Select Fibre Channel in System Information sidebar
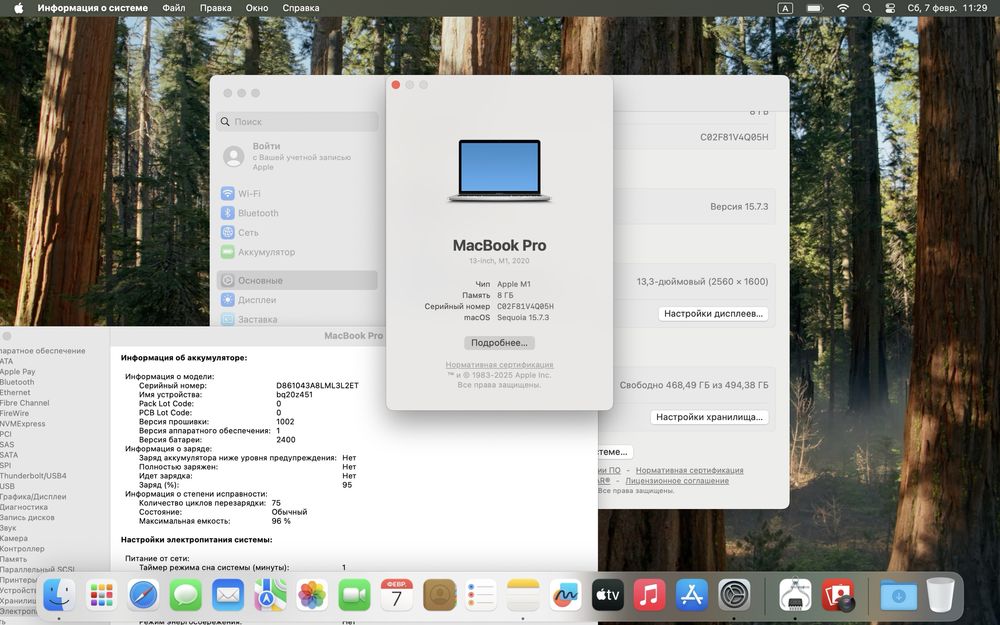Image resolution: width=1000 pixels, height=625 pixels. (25, 403)
